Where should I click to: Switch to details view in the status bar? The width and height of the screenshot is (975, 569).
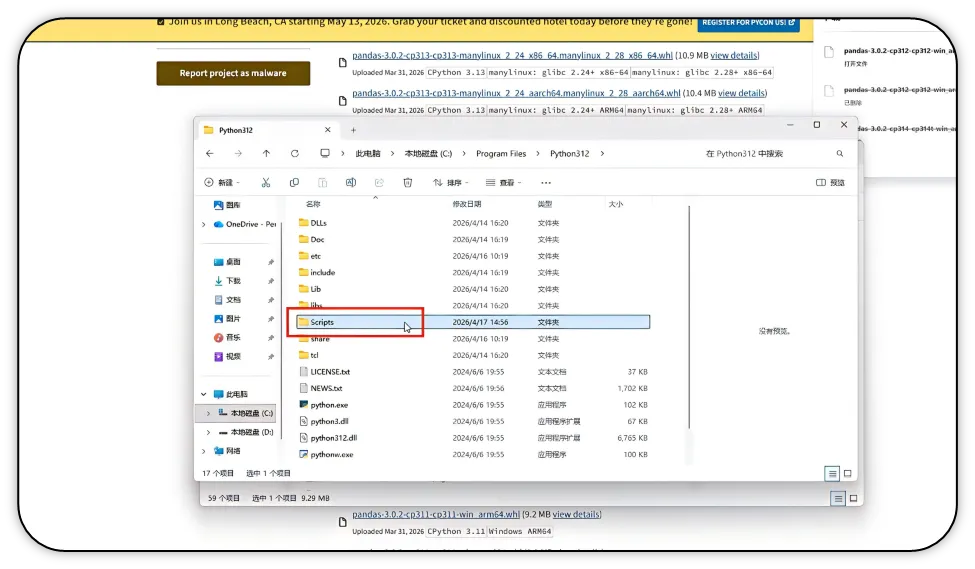[832, 474]
